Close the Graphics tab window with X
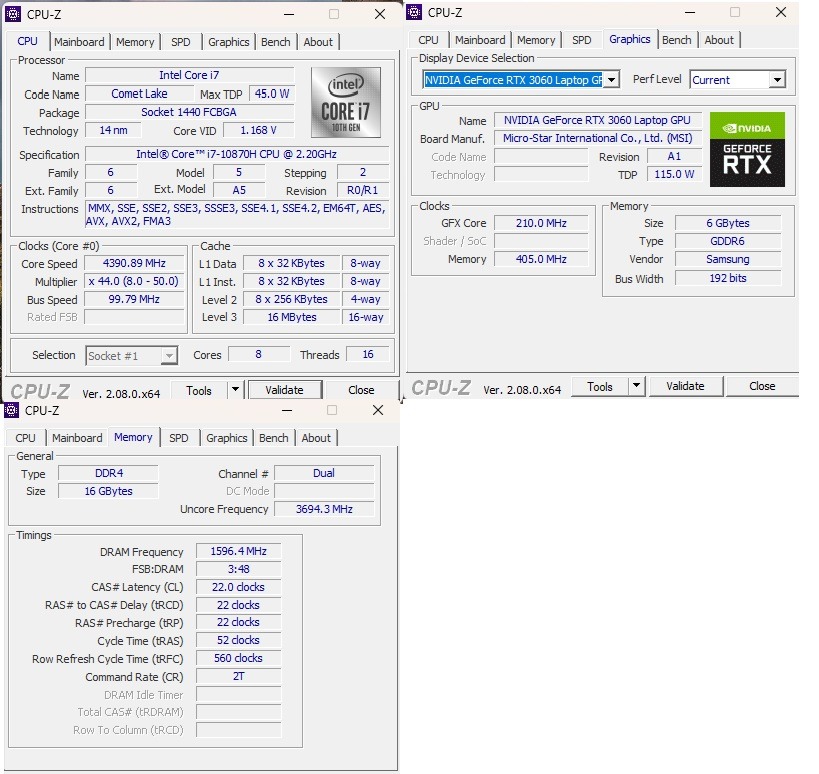Viewport: 819px width, 774px height. pyautogui.click(x=781, y=12)
